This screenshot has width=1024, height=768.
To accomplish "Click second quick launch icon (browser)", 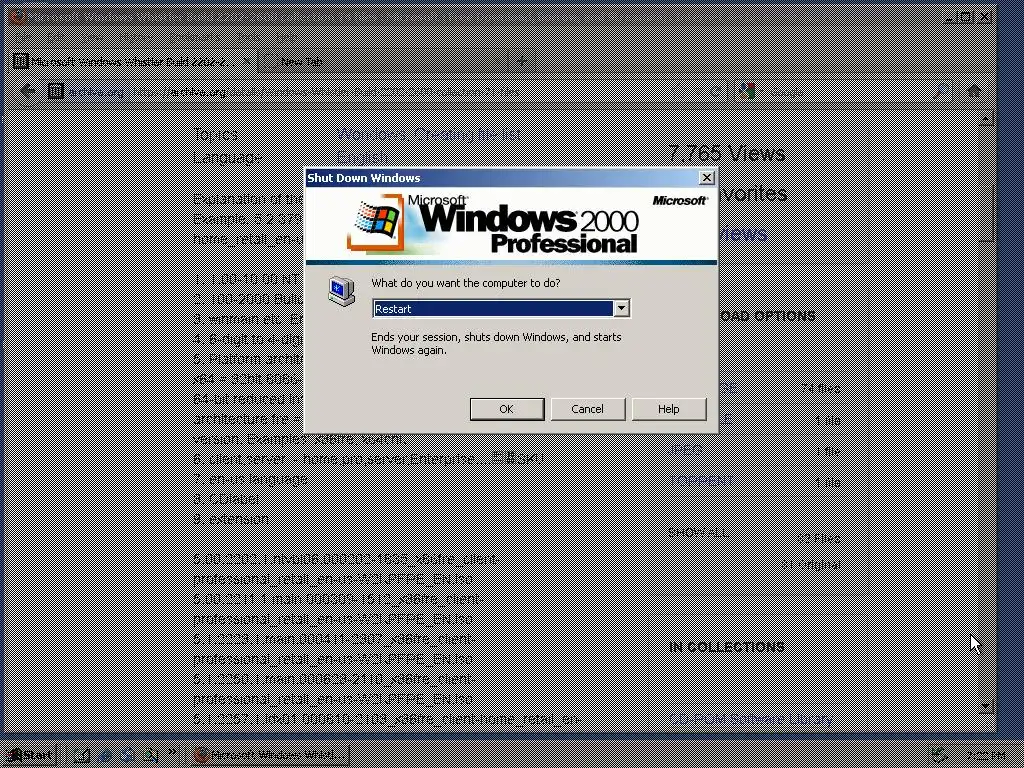I will pos(104,756).
